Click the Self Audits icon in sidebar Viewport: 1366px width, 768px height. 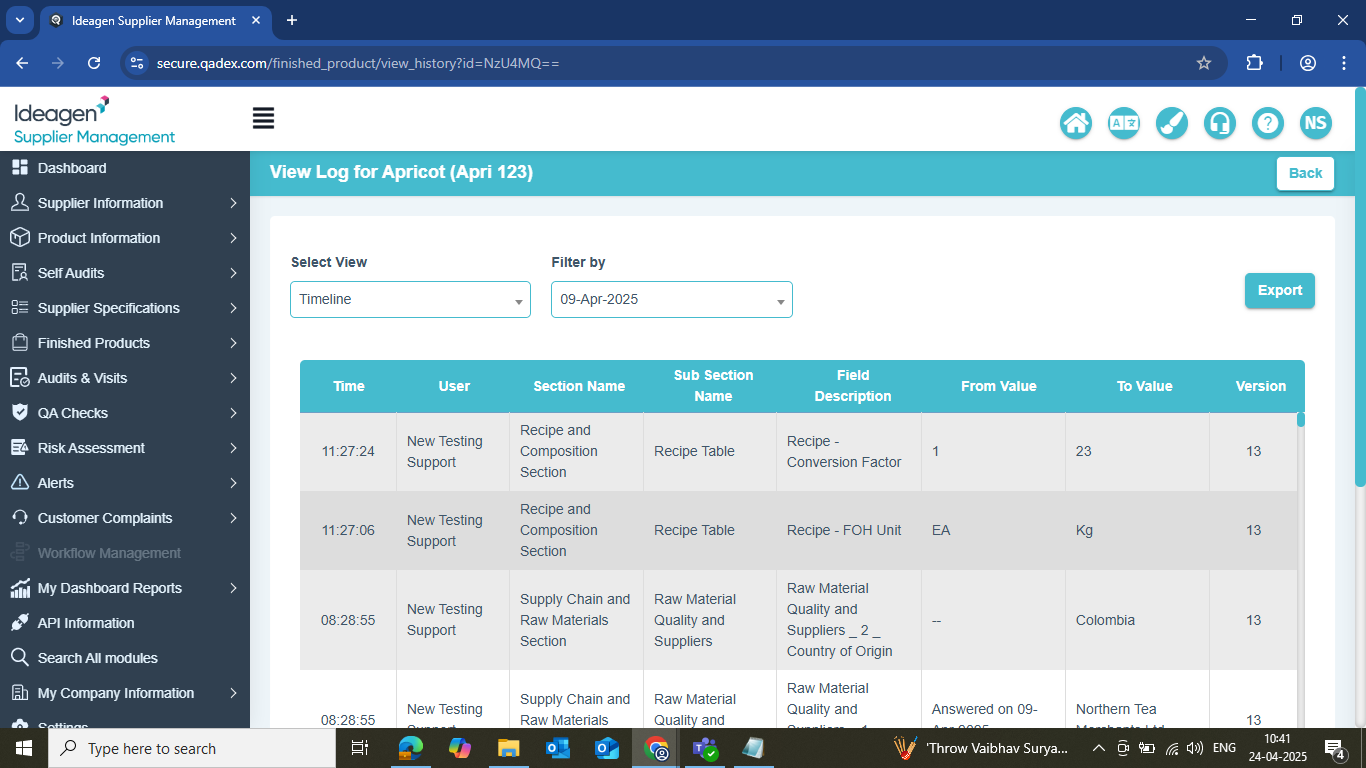(19, 273)
